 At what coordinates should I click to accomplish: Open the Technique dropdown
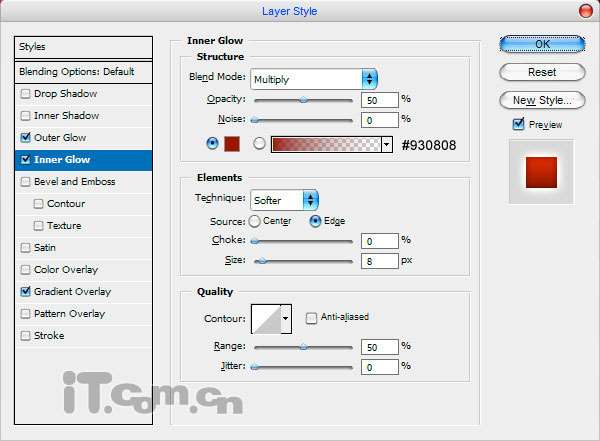coord(284,200)
